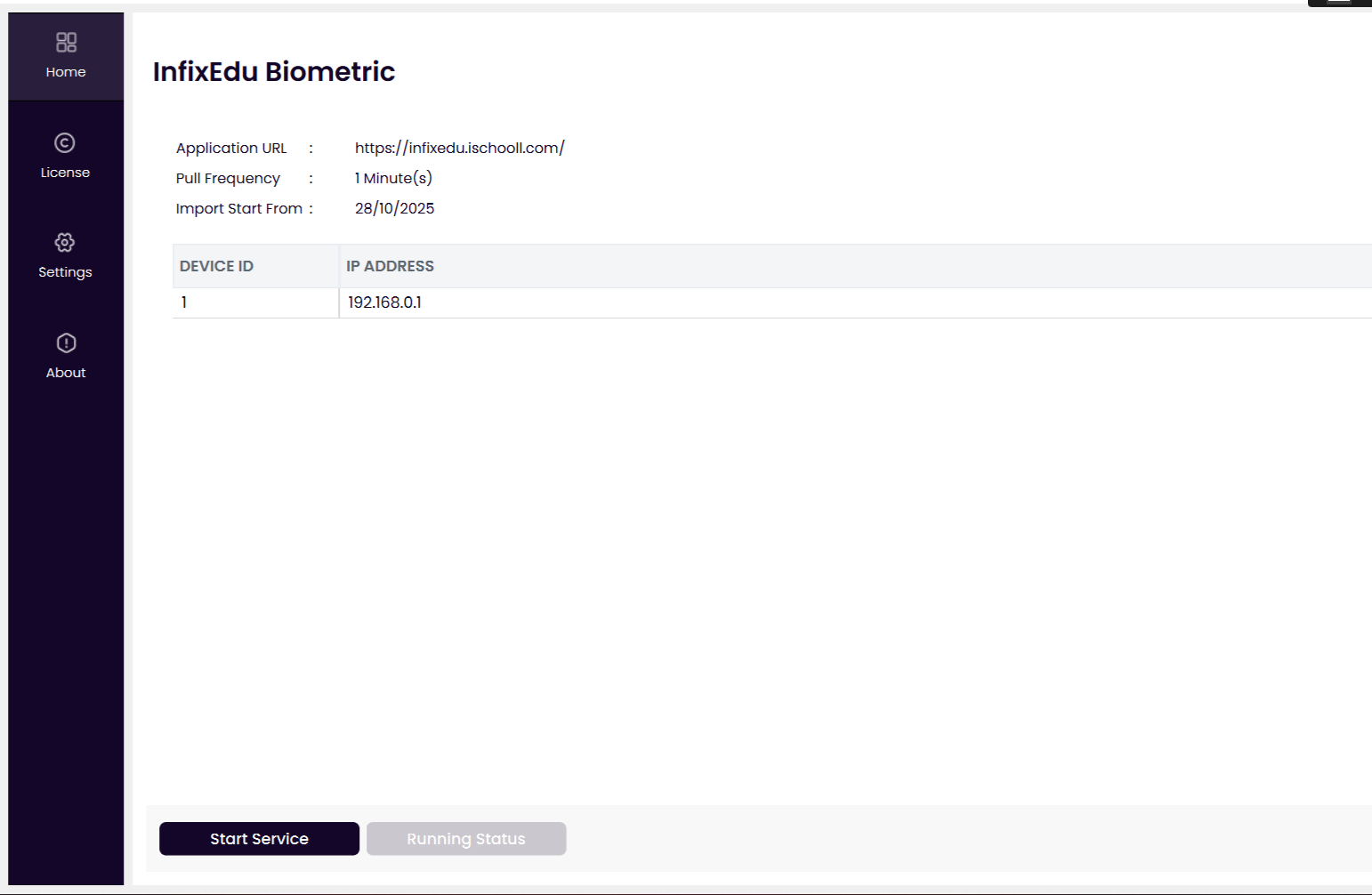Click the License copyright icon
1372x895 pixels.
coord(65,142)
